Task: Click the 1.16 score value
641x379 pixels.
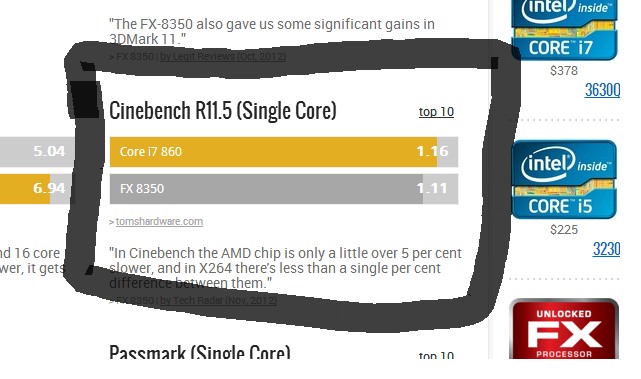Action: tap(432, 152)
